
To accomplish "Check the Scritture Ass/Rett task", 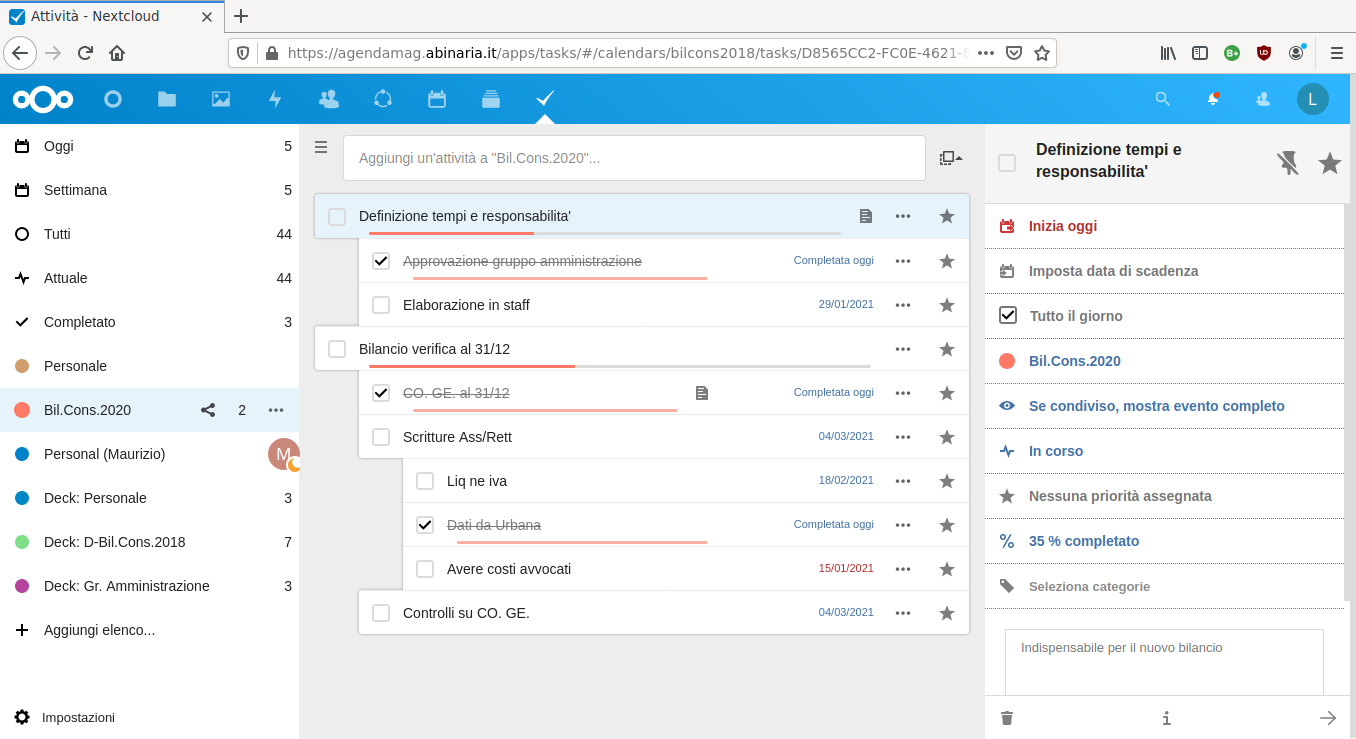I will (381, 437).
